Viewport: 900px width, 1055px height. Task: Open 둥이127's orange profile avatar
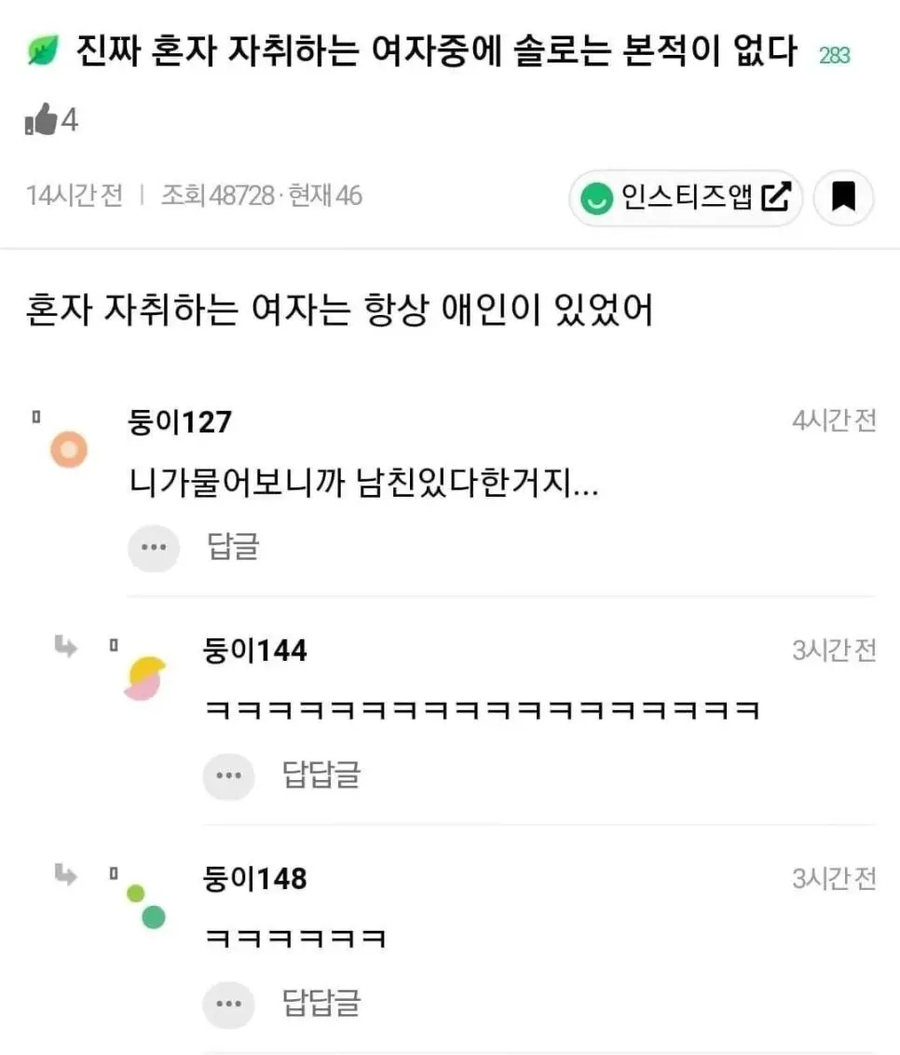point(68,451)
